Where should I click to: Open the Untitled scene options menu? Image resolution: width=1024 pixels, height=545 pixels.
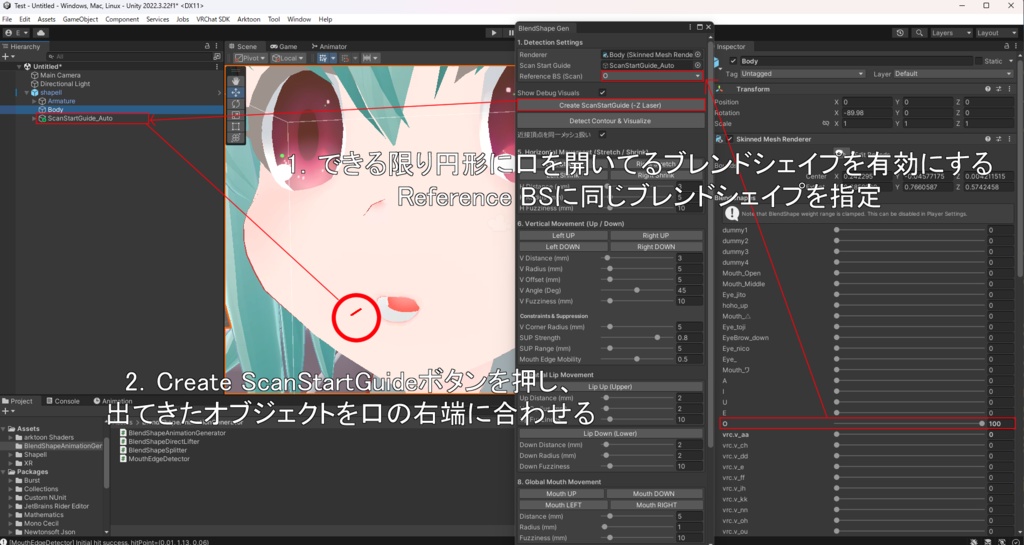coord(217,67)
